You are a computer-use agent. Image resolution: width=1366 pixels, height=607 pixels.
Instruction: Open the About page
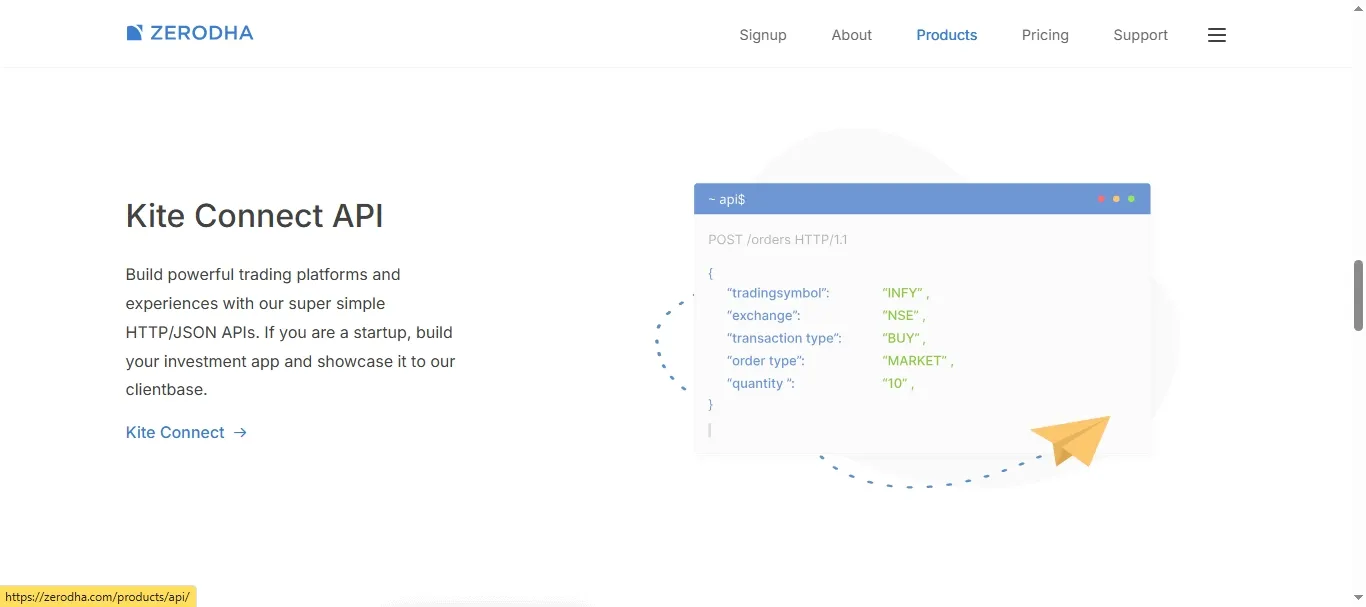click(852, 35)
